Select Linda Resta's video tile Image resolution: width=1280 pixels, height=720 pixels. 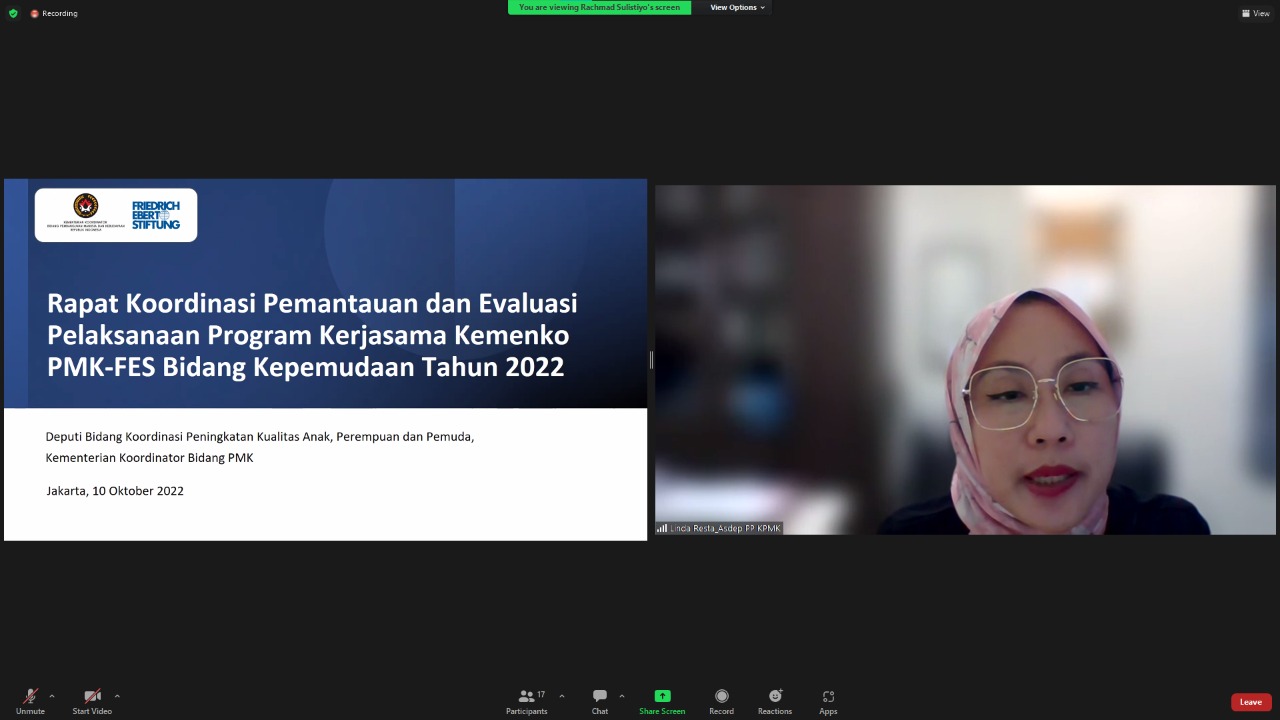pyautogui.click(x=965, y=360)
